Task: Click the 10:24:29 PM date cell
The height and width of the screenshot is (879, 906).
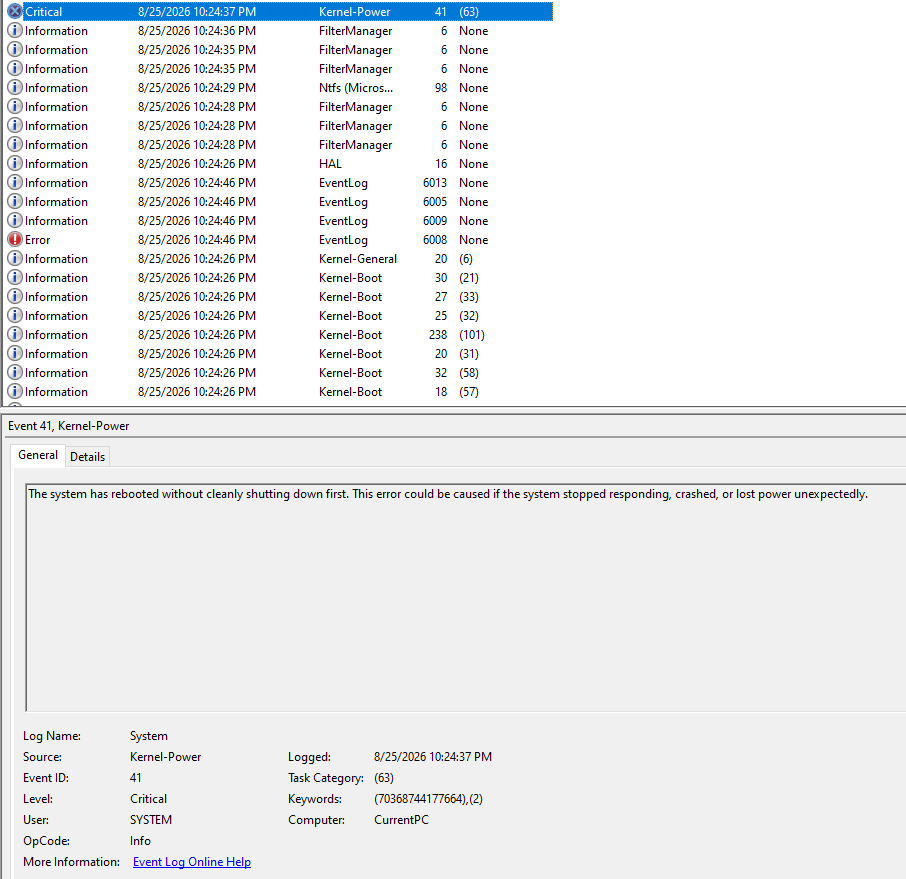Action: [196, 87]
